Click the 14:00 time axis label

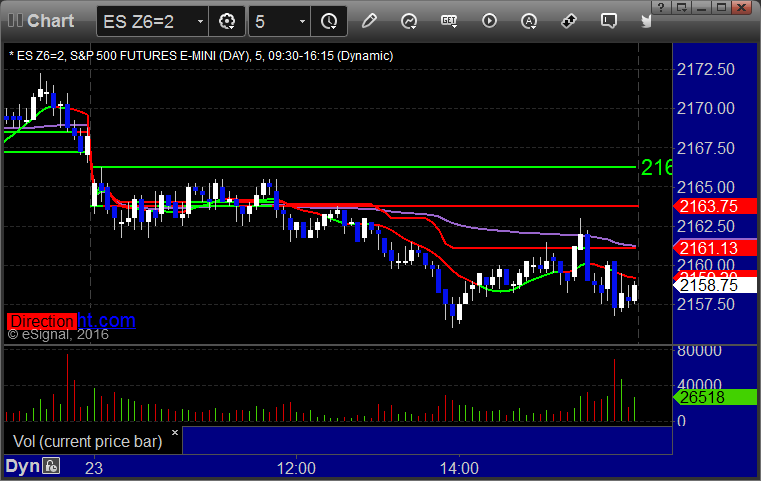click(459, 468)
